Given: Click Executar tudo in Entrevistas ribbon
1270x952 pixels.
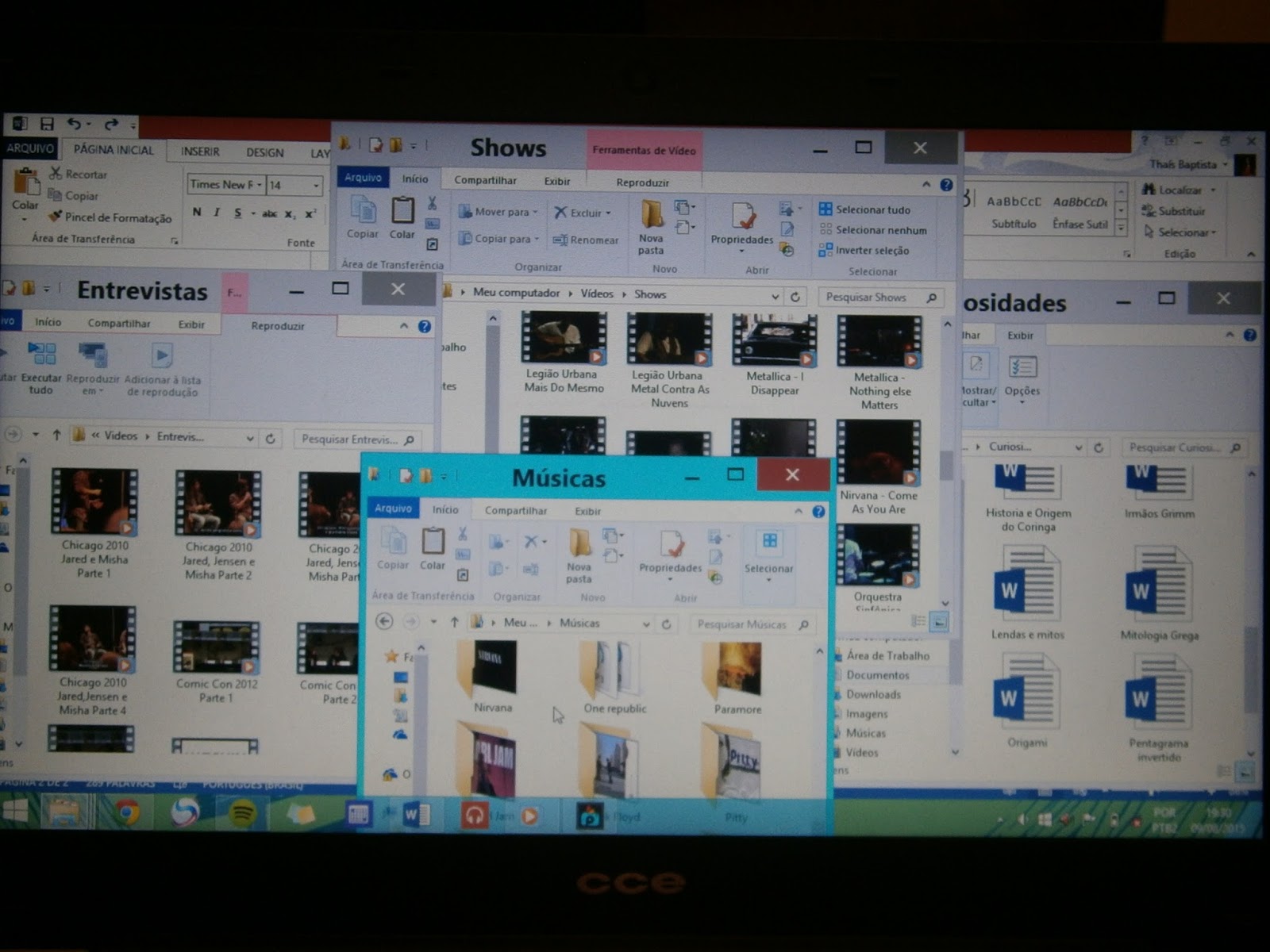Looking at the screenshot, I should 40,369.
